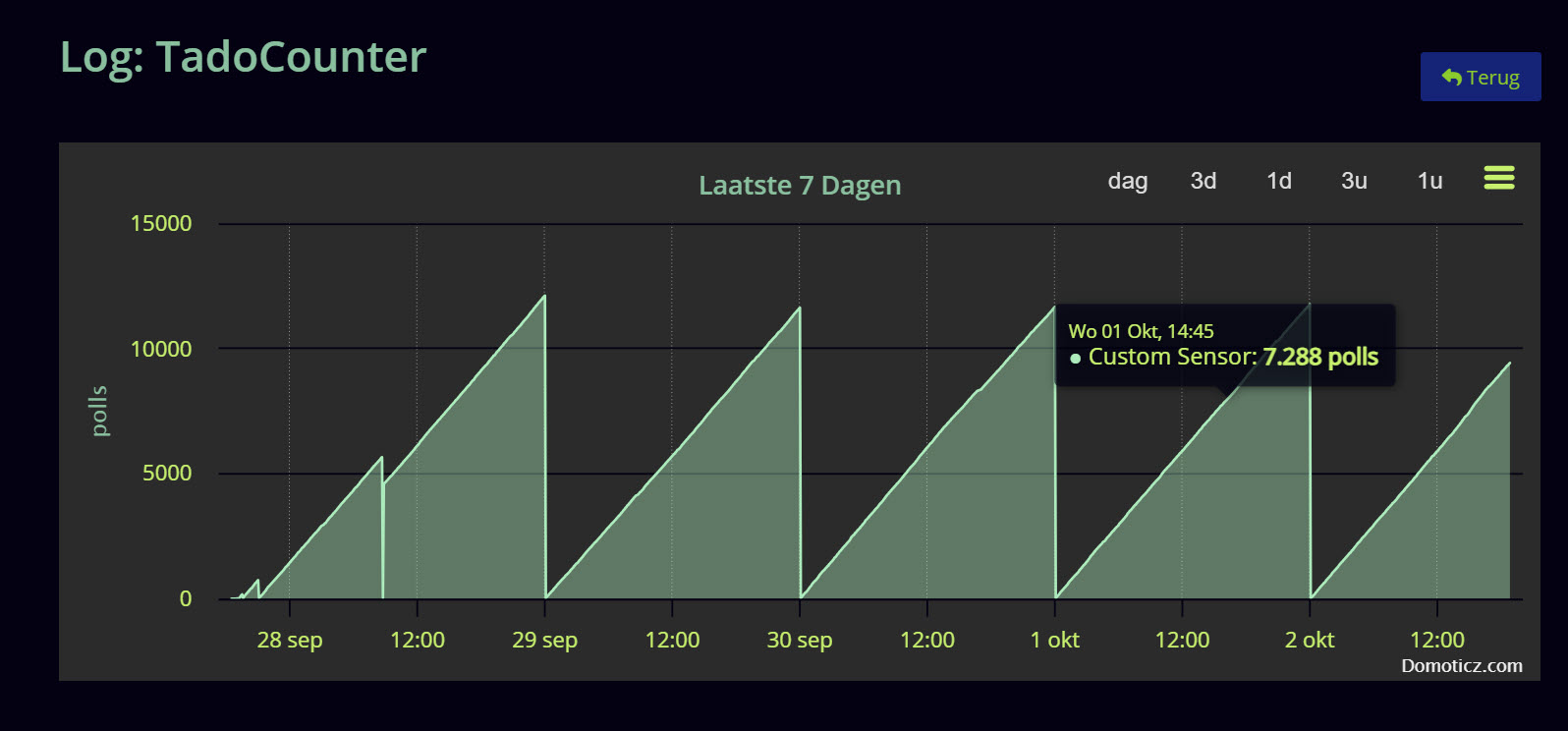Click the reply arrow icon on Terug
The image size is (1568, 731).
1451,77
